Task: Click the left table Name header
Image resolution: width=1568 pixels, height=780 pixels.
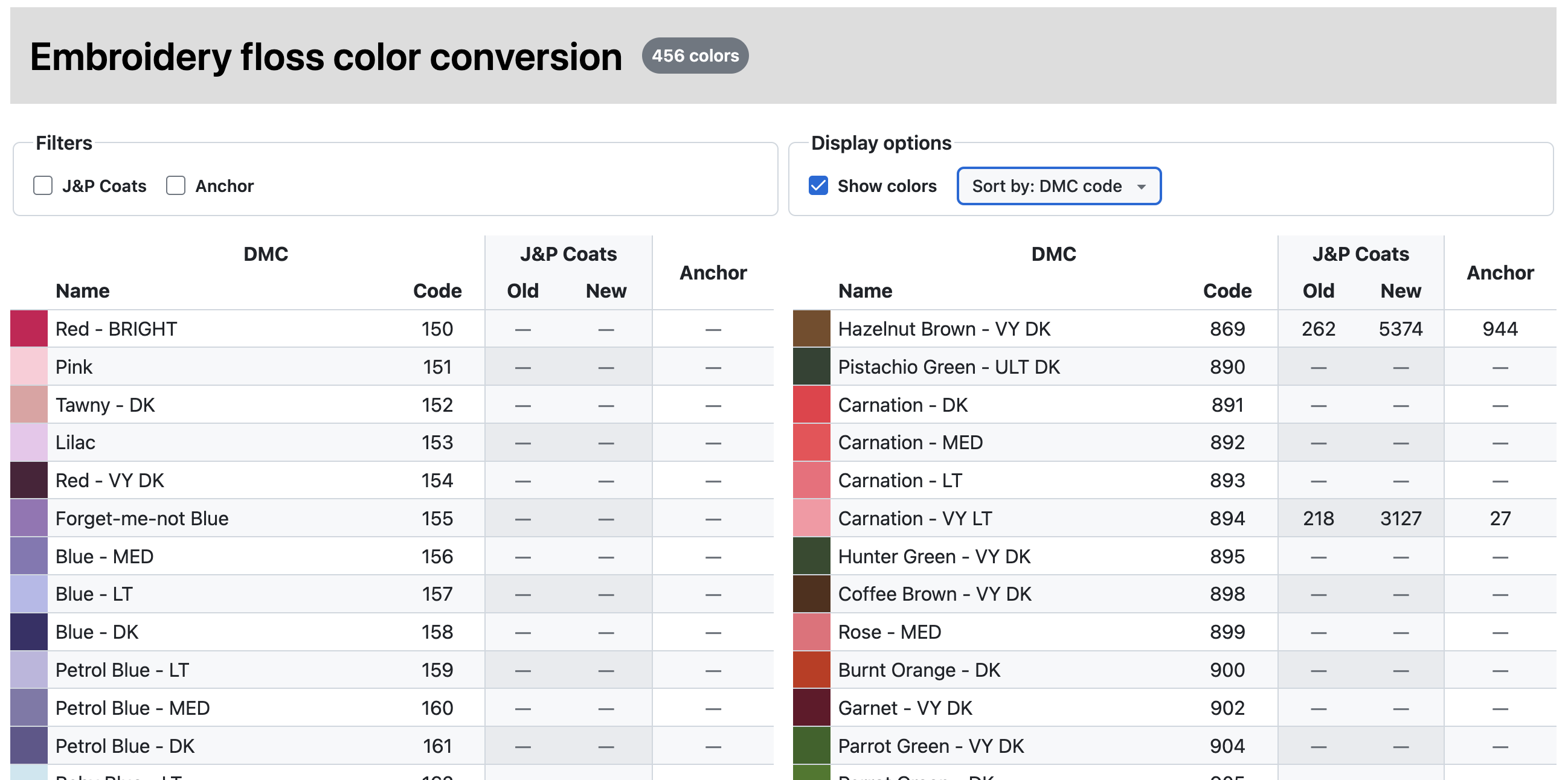Action: [x=83, y=291]
